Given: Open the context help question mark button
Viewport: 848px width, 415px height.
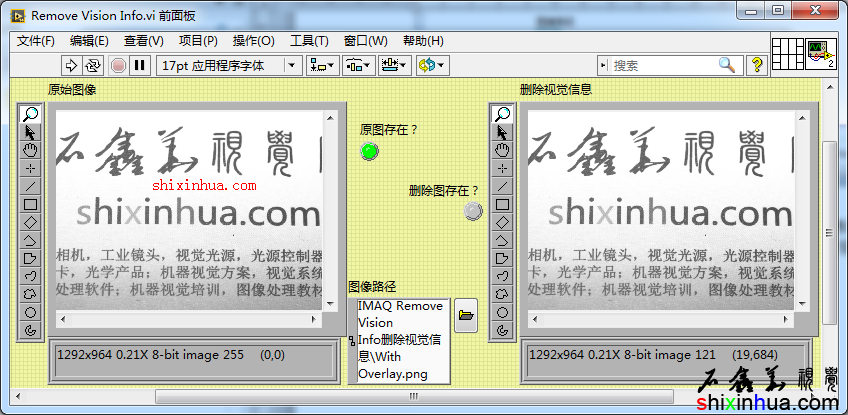Looking at the screenshot, I should click(757, 65).
